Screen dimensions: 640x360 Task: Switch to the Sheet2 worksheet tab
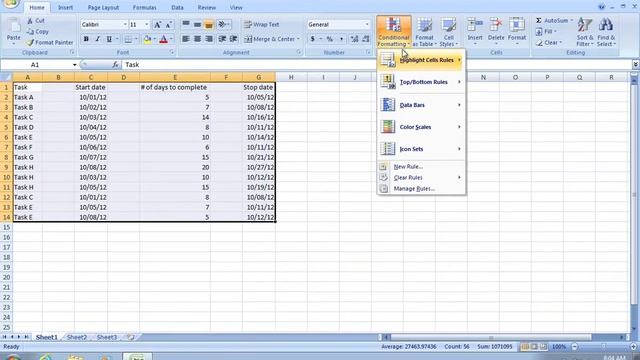(77, 337)
